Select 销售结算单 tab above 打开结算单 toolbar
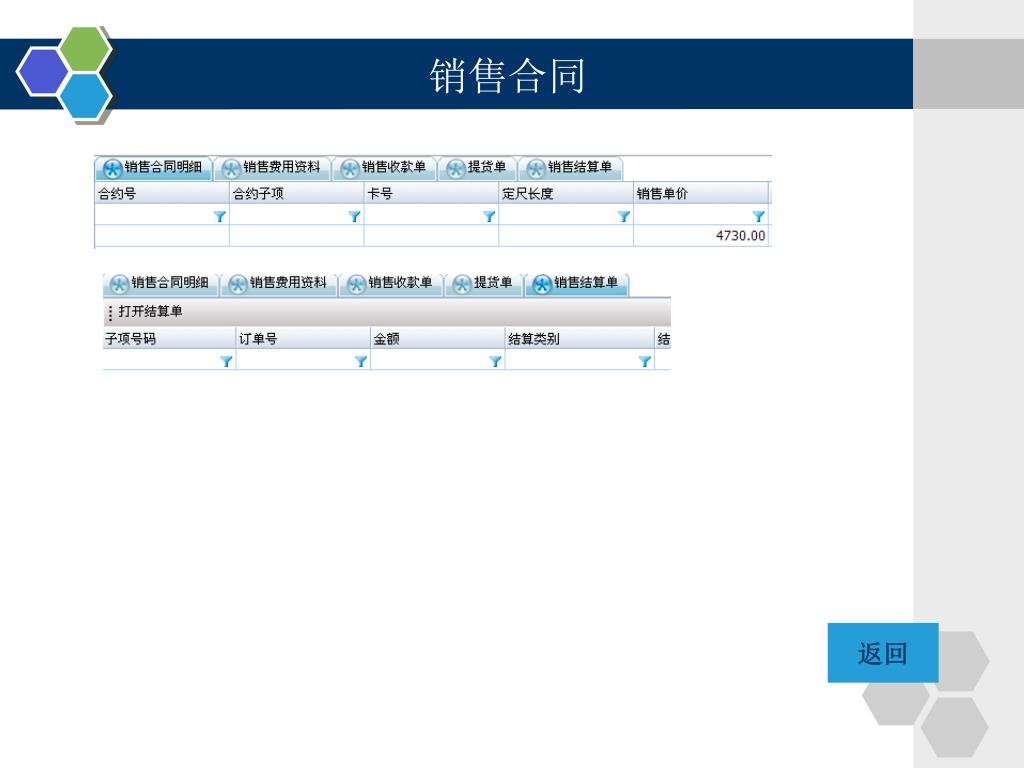The width and height of the screenshot is (1024, 768). 577,283
